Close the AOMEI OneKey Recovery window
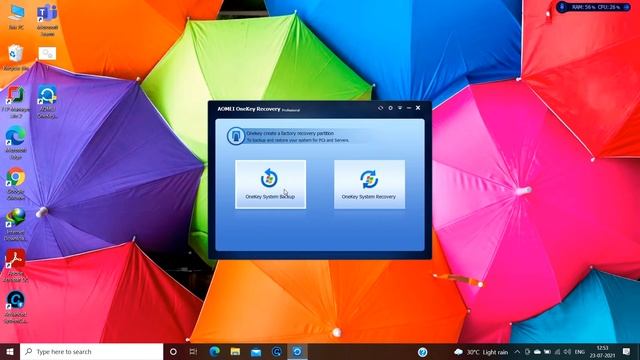Viewport: 640px width, 360px height. [418, 108]
